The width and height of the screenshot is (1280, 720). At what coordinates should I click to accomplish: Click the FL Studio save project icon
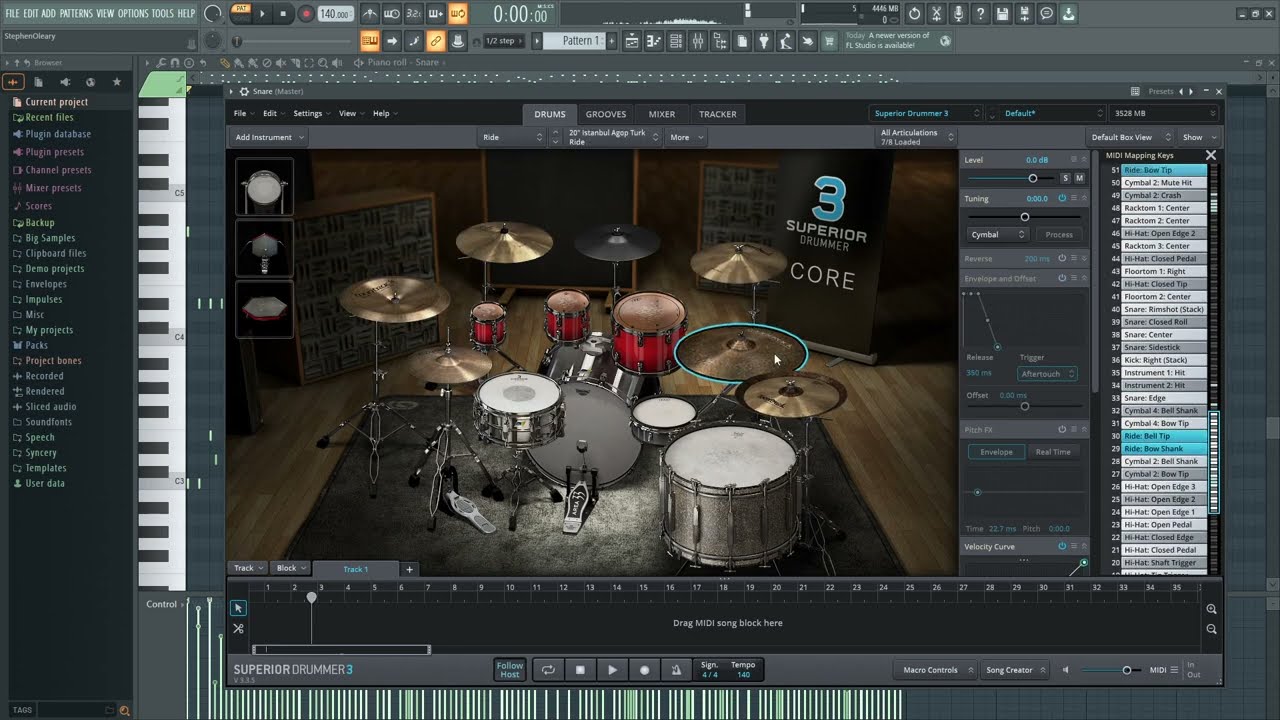click(1003, 14)
